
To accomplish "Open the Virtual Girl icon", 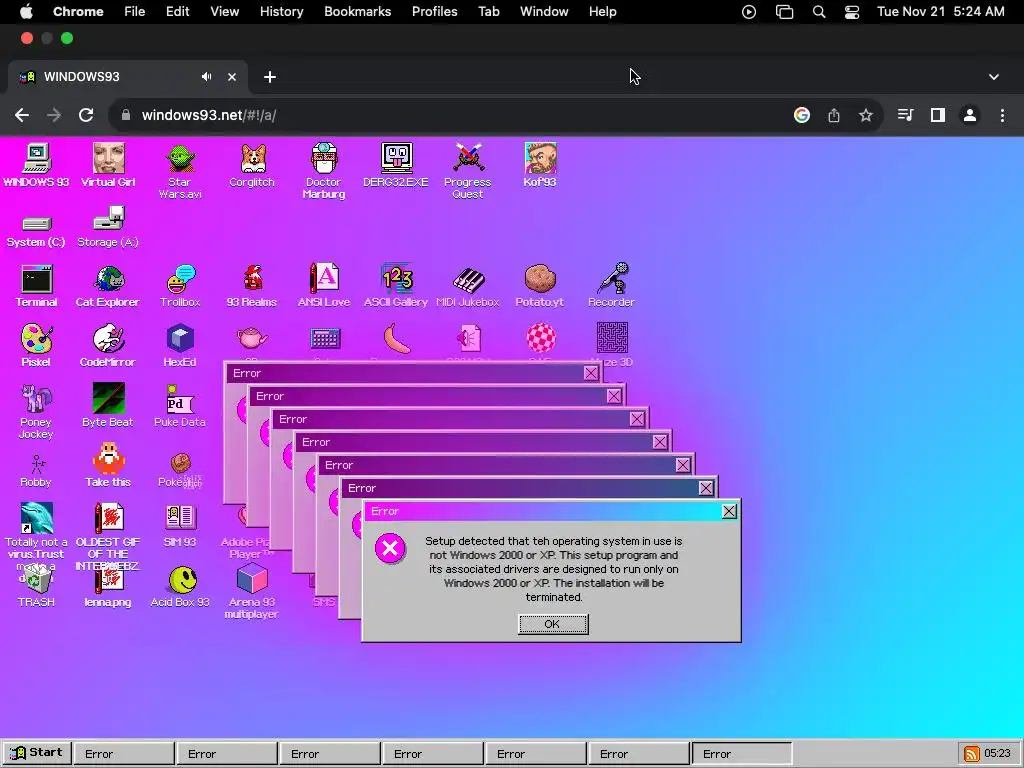I will tap(108, 165).
